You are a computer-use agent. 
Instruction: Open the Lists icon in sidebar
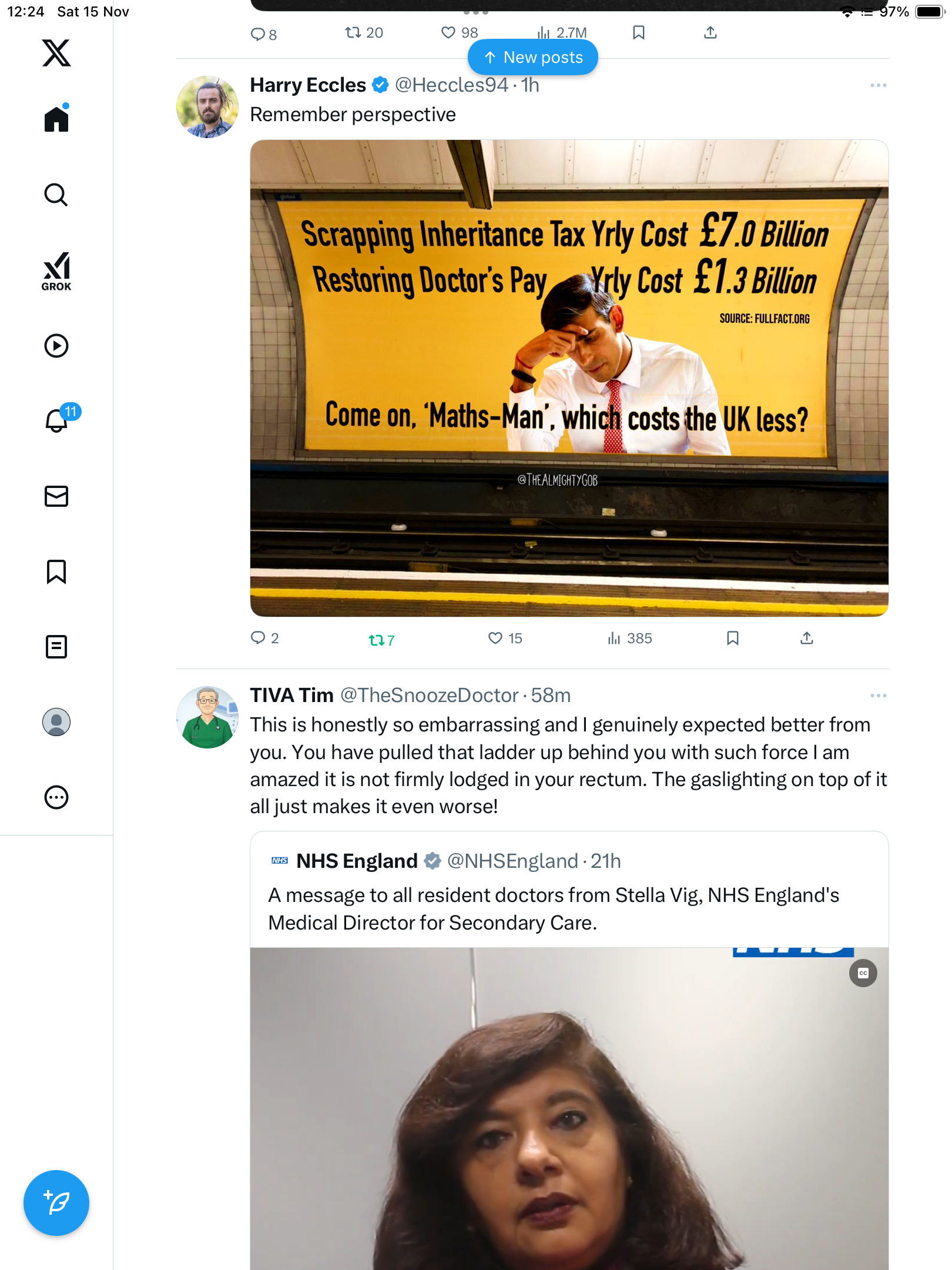[56, 647]
